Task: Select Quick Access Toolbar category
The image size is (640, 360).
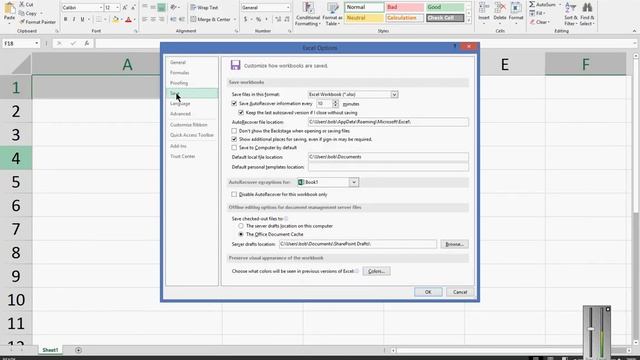Action: (x=191, y=135)
